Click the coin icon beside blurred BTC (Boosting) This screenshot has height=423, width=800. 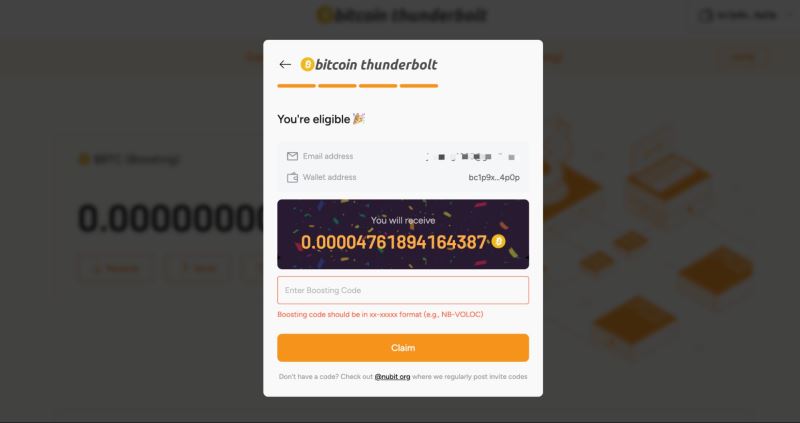click(x=84, y=159)
